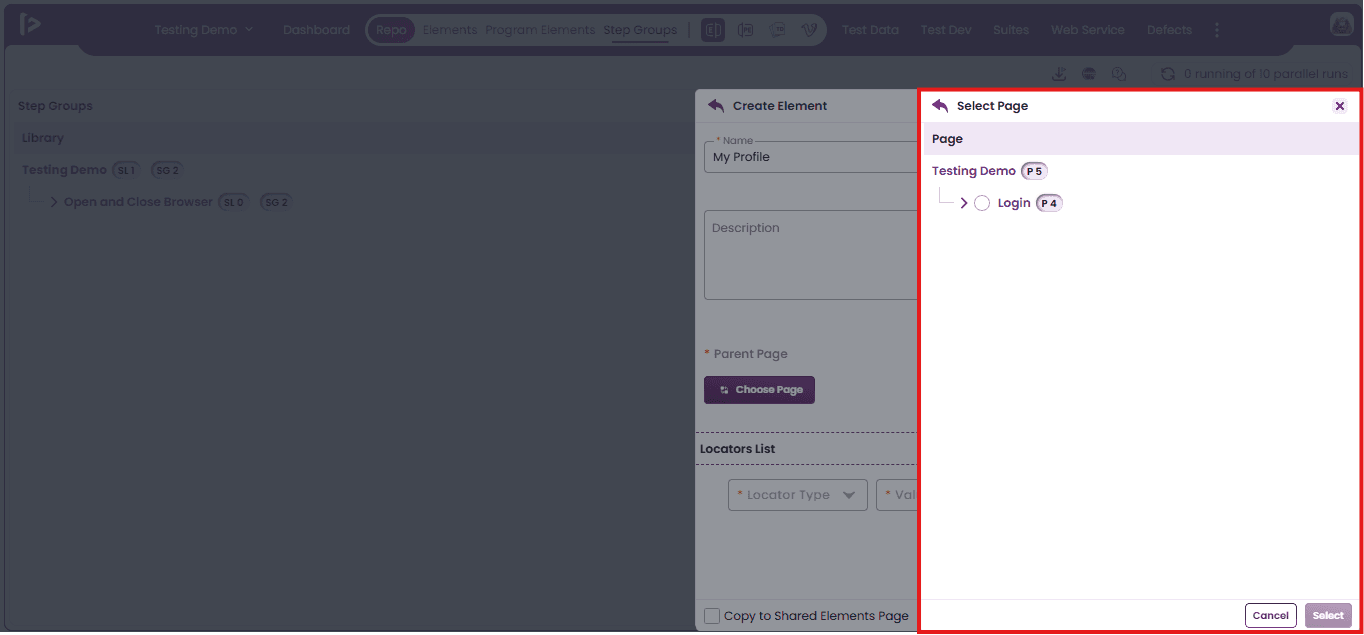Open the vertical three-dot more menu
The width and height of the screenshot is (1364, 635).
[x=1217, y=30]
